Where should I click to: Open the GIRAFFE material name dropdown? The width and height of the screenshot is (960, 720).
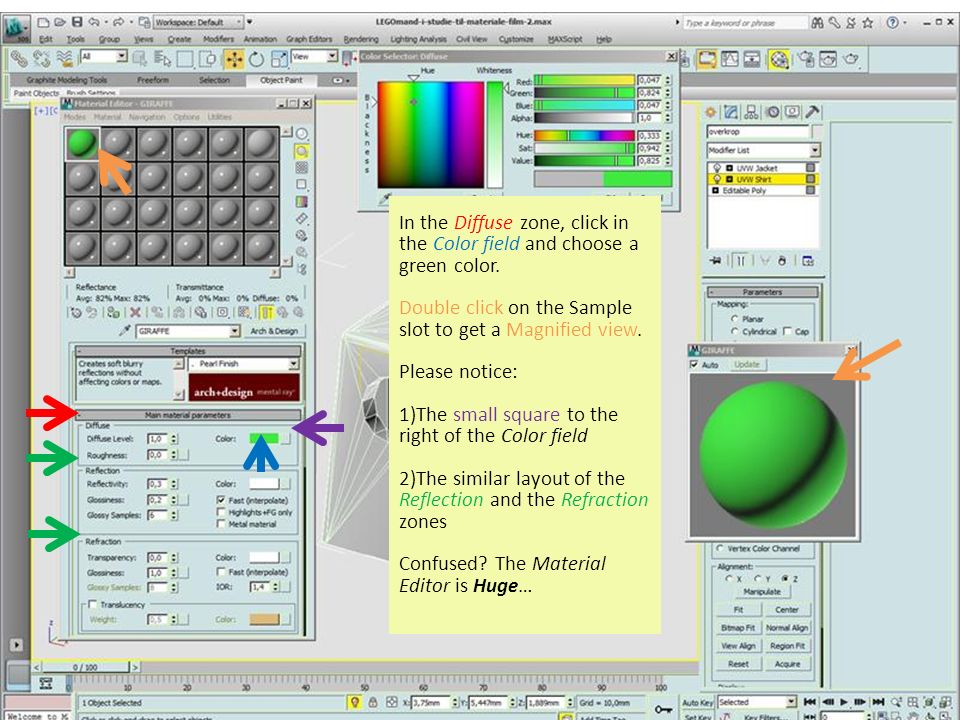(188, 331)
